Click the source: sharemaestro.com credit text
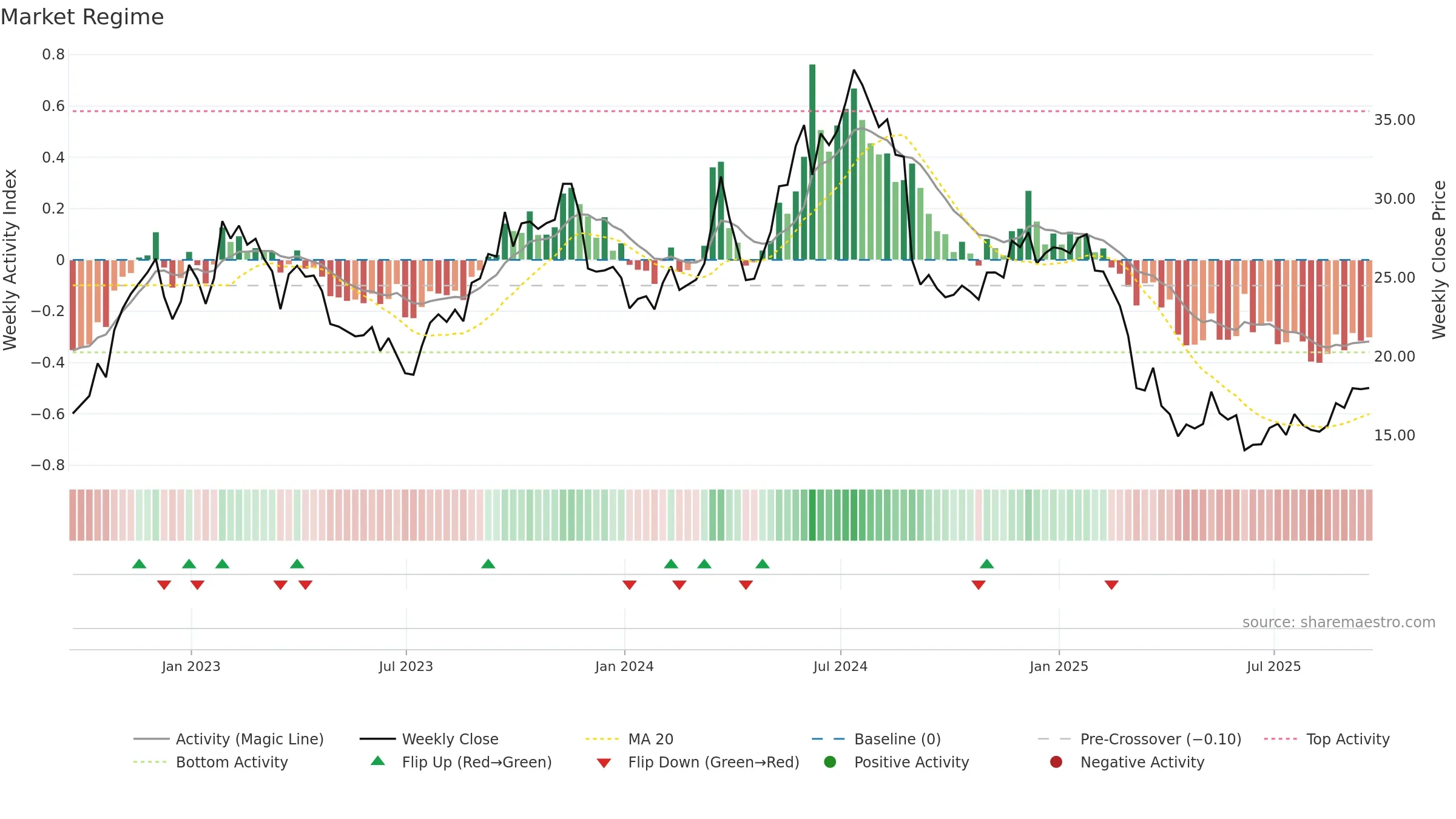 coord(1339,622)
